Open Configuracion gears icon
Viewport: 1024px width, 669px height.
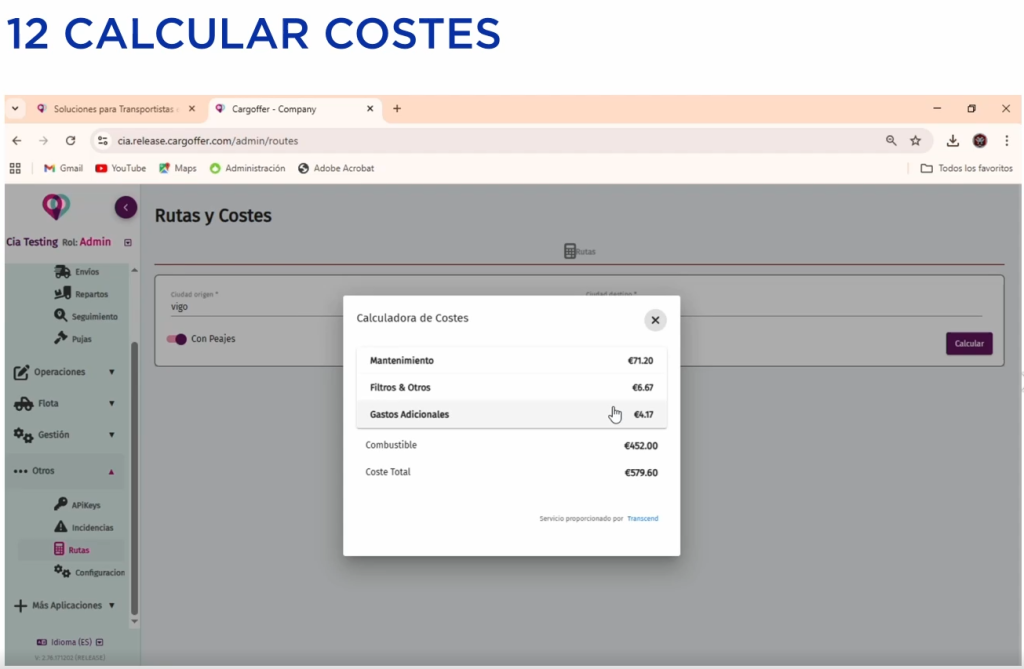point(61,572)
